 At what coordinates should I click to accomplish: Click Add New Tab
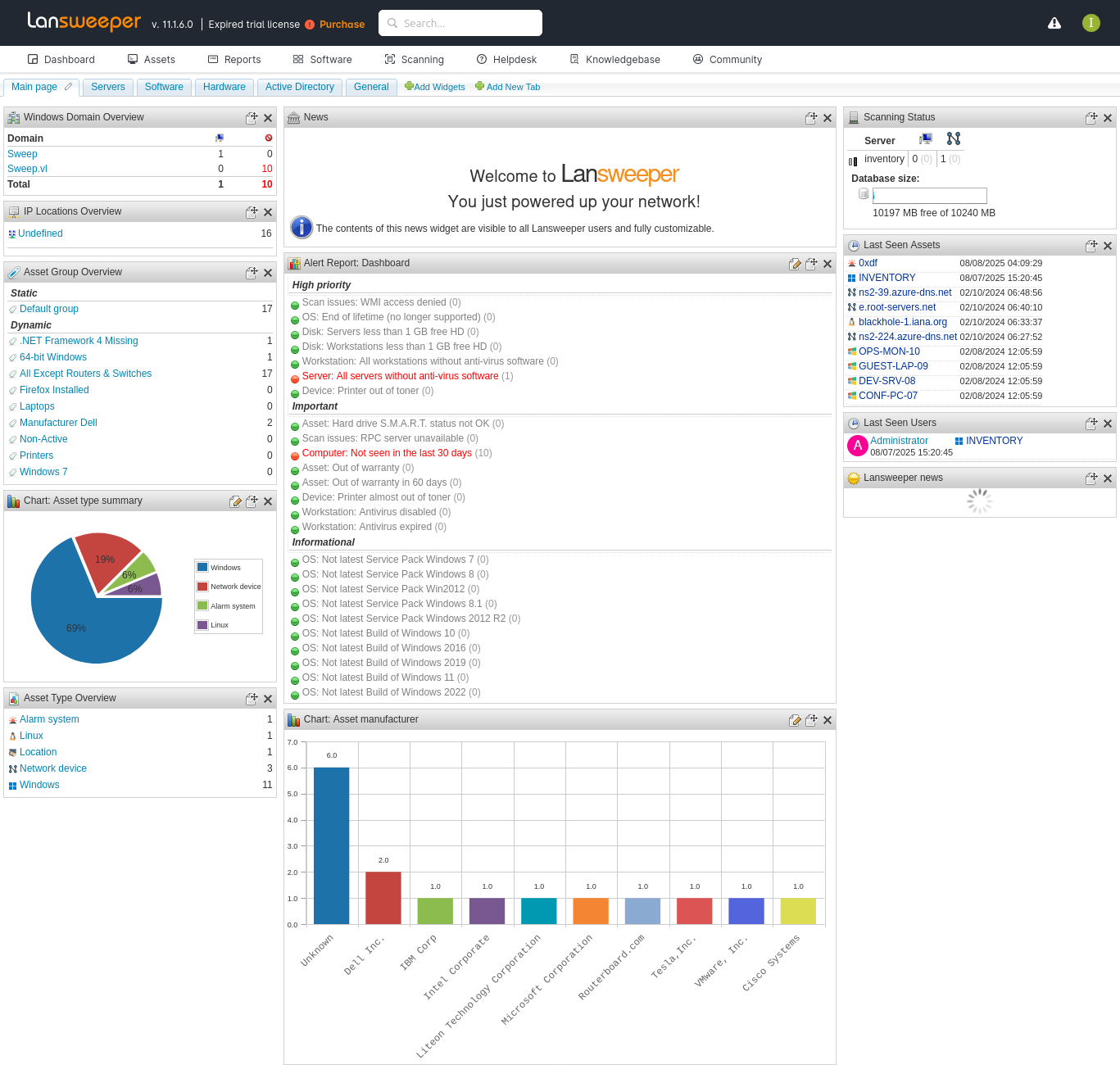(508, 87)
